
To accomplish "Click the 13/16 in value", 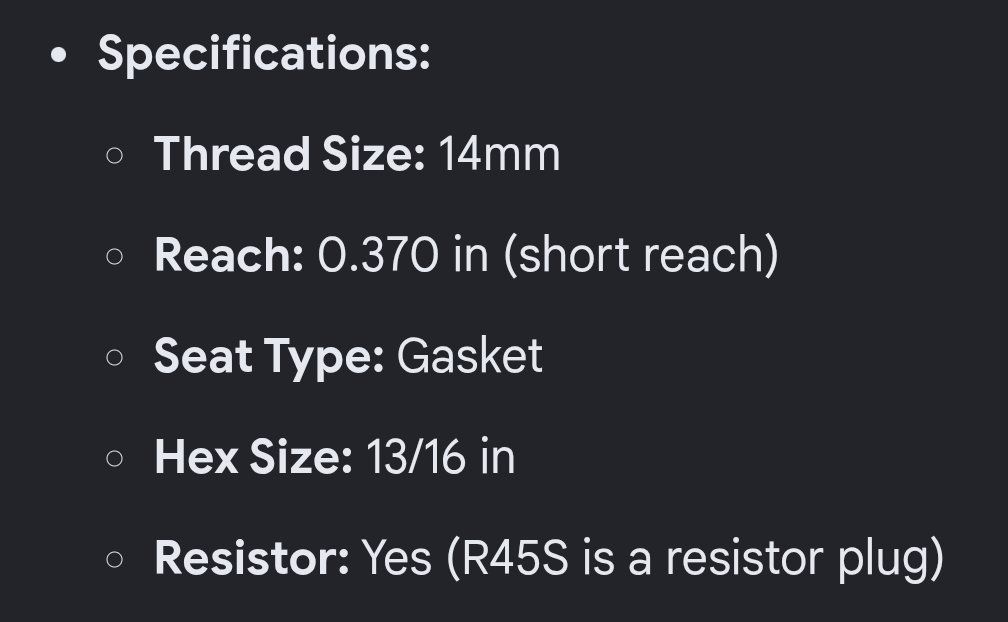I will point(441,457).
